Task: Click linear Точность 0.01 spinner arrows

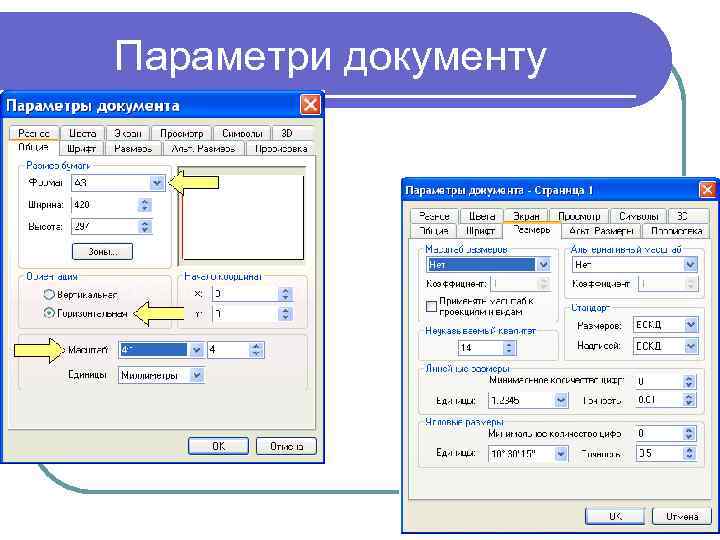Action: click(x=688, y=400)
